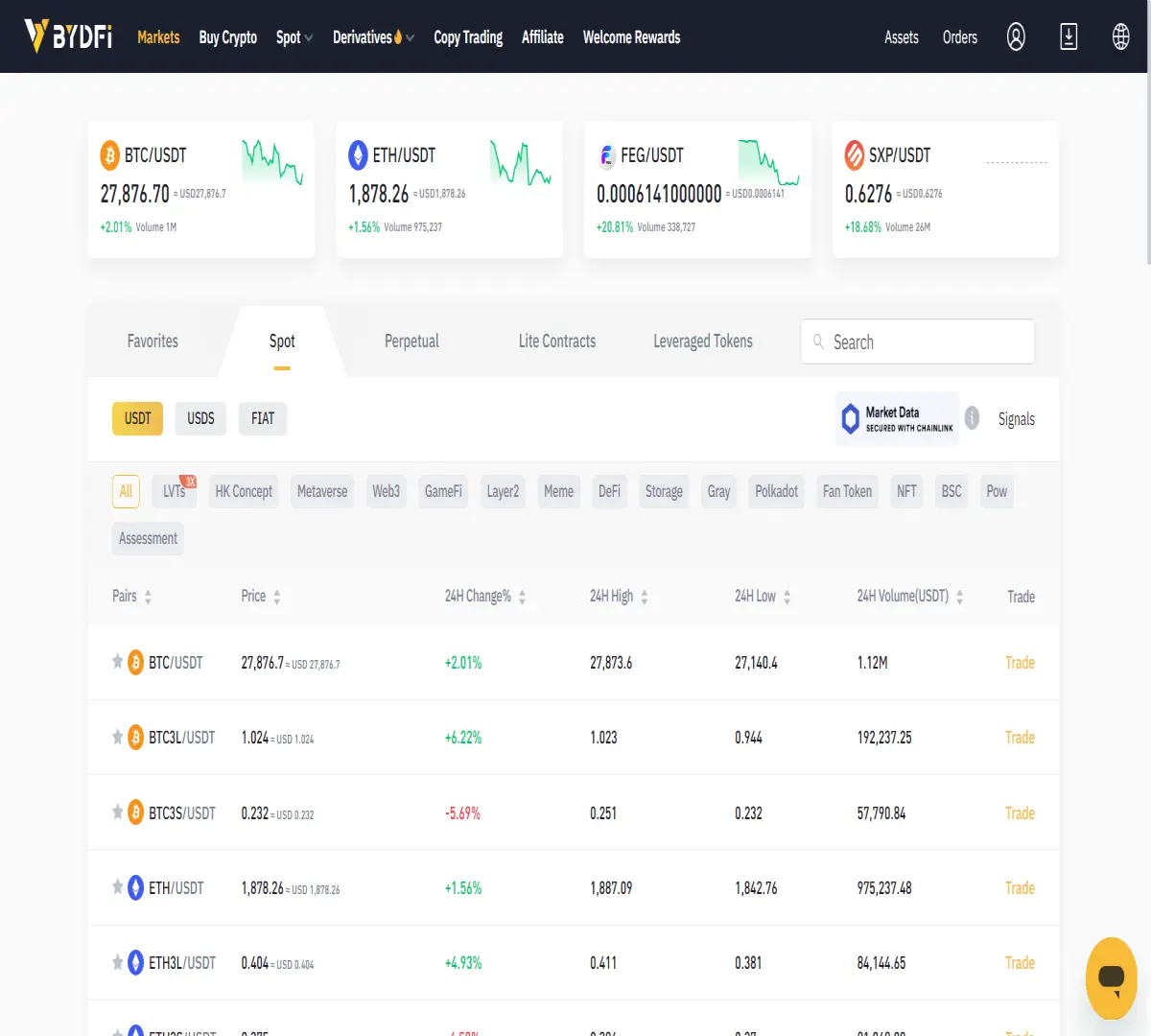Open the SXP/USDT ticker card
Viewport: 1151px width, 1036px height.
(x=946, y=189)
